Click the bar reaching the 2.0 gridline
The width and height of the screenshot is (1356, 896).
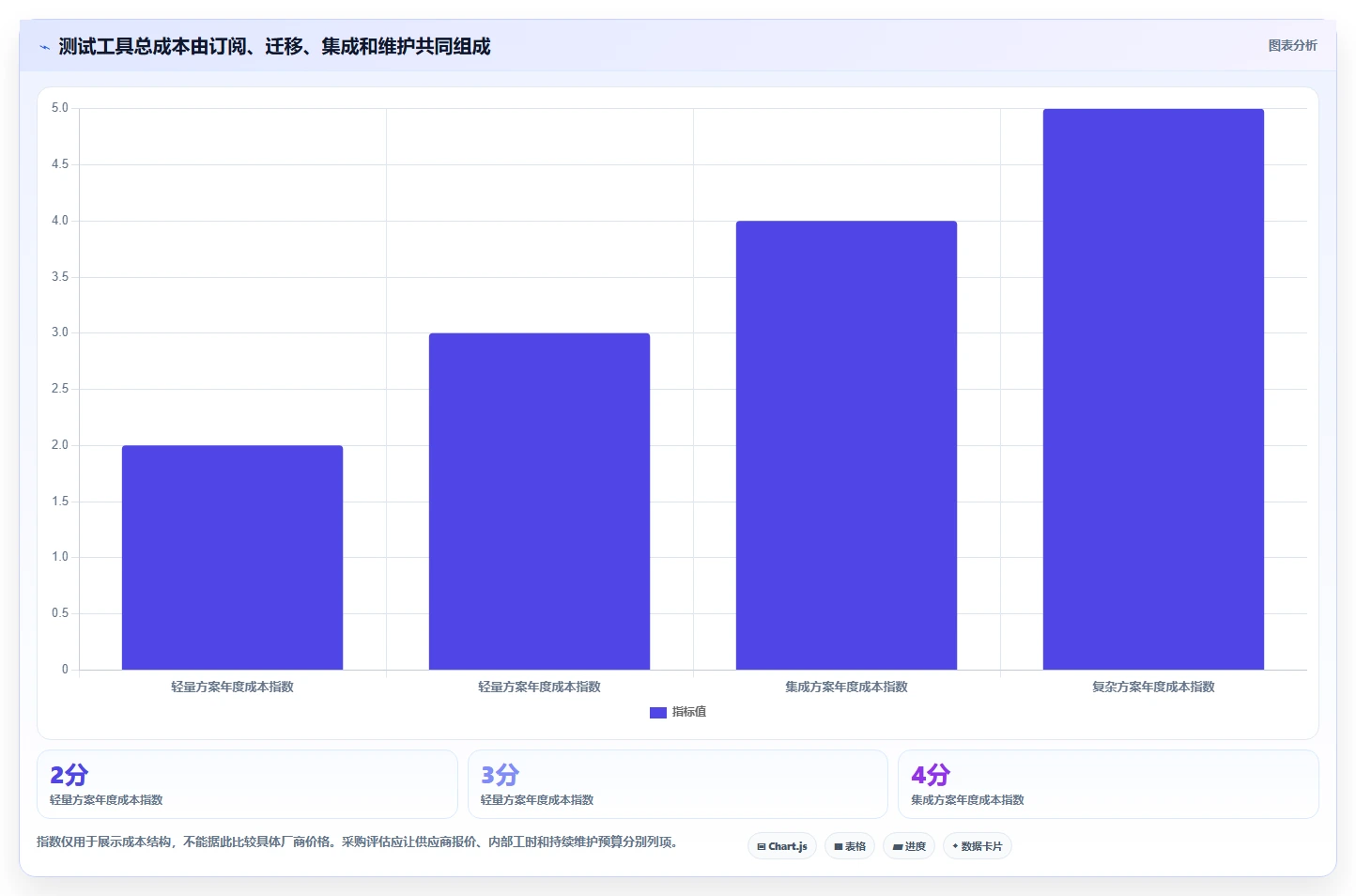click(x=232, y=558)
